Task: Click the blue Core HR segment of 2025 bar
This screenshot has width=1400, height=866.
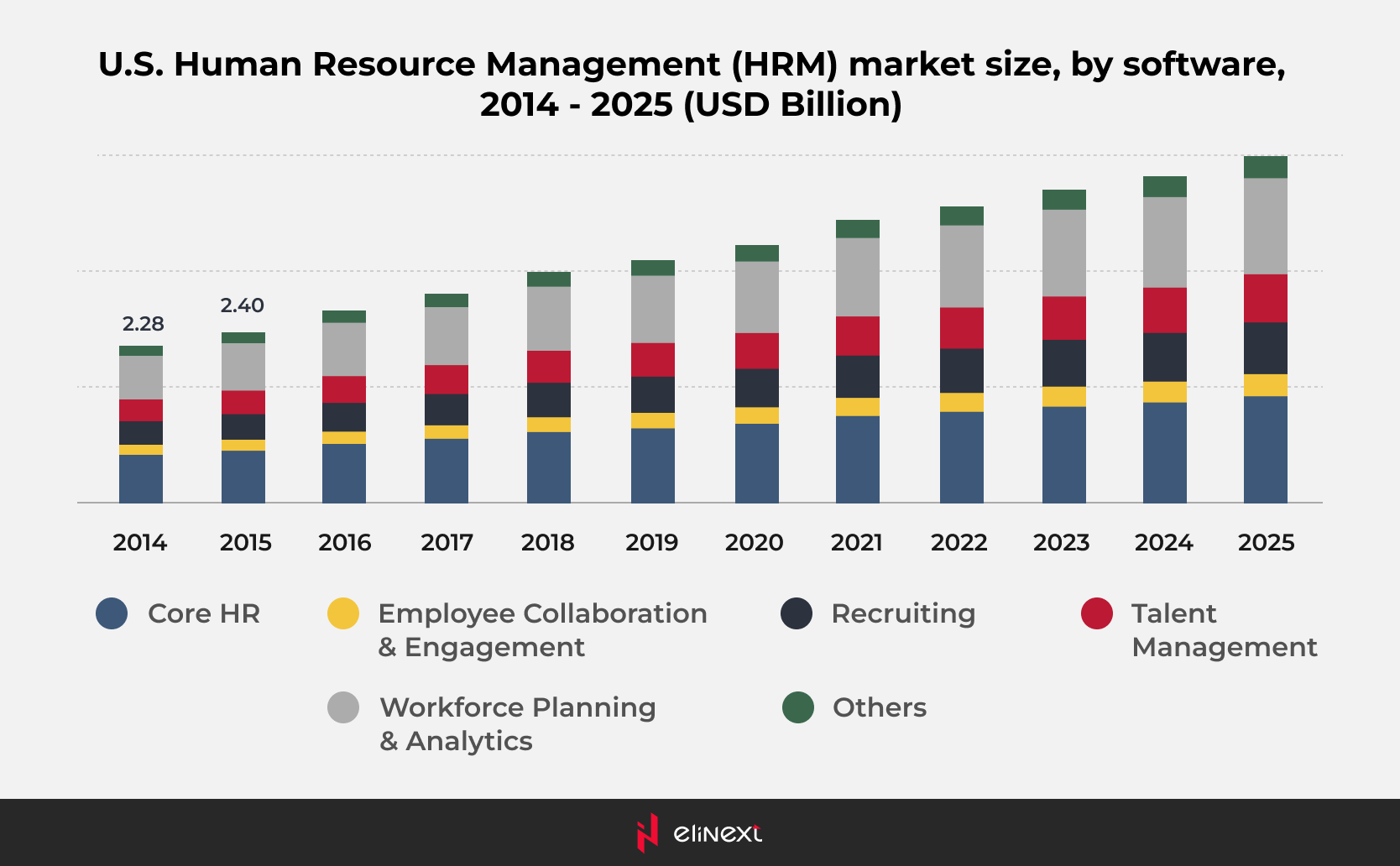Action: coord(1265,449)
